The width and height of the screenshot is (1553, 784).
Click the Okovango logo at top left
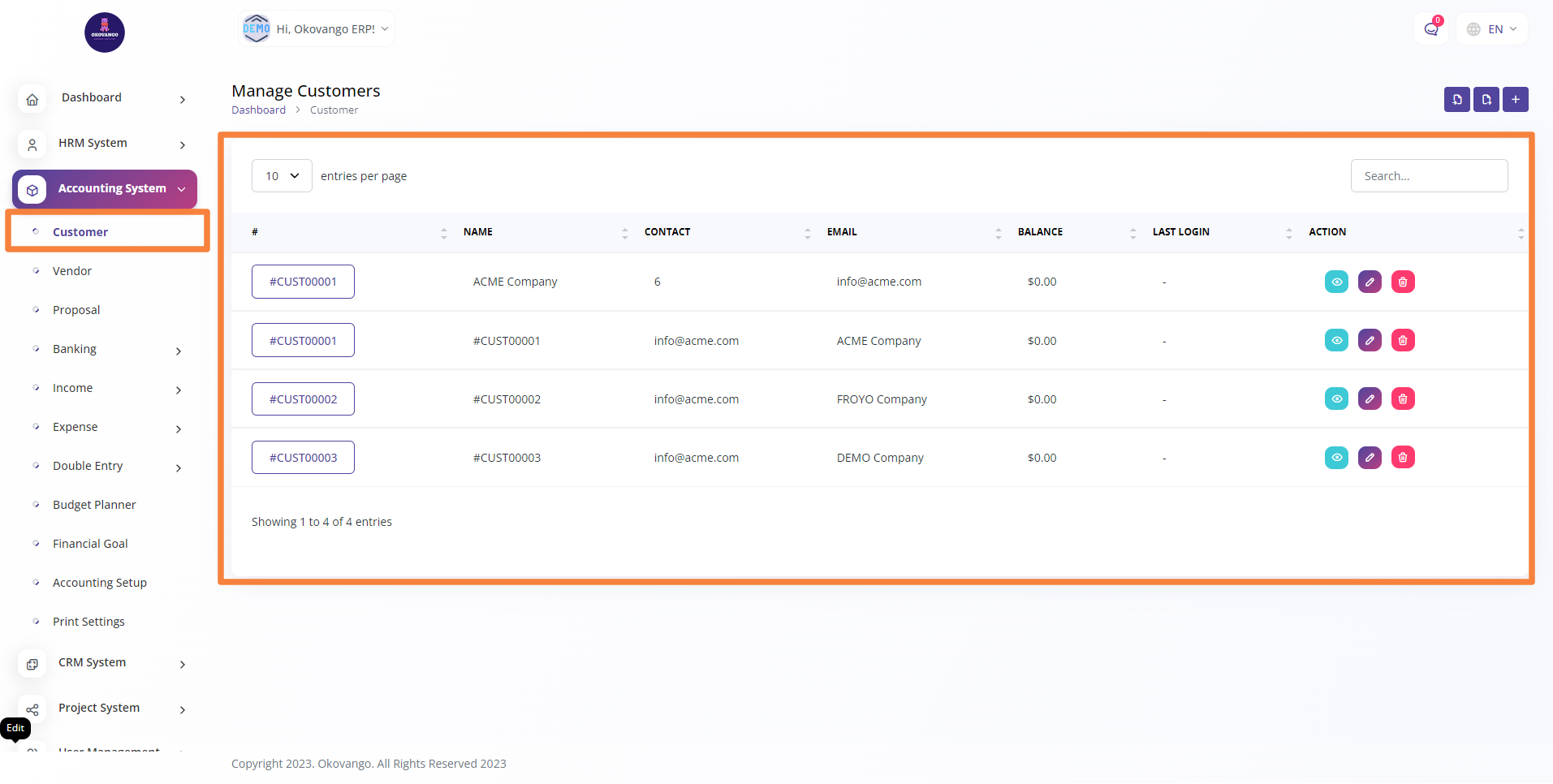pyautogui.click(x=105, y=32)
